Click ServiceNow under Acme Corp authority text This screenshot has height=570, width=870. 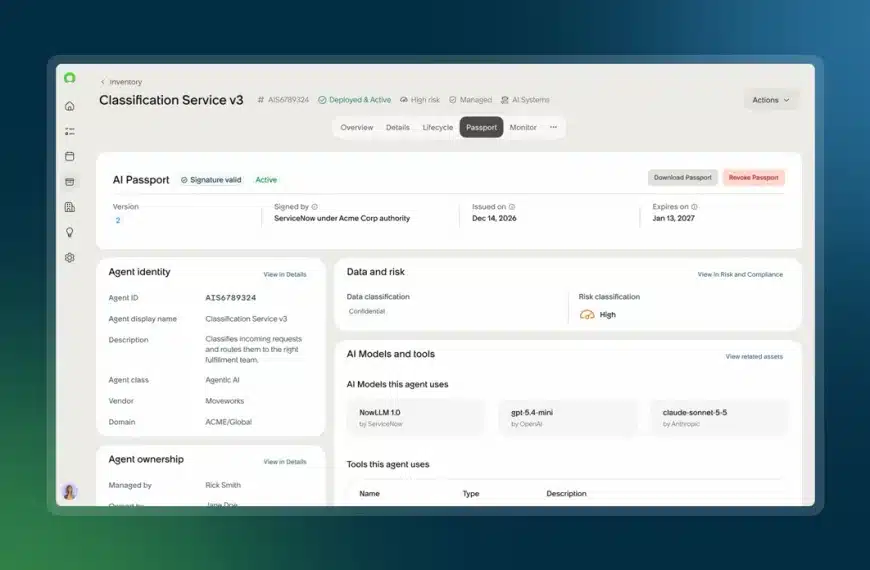(x=342, y=218)
